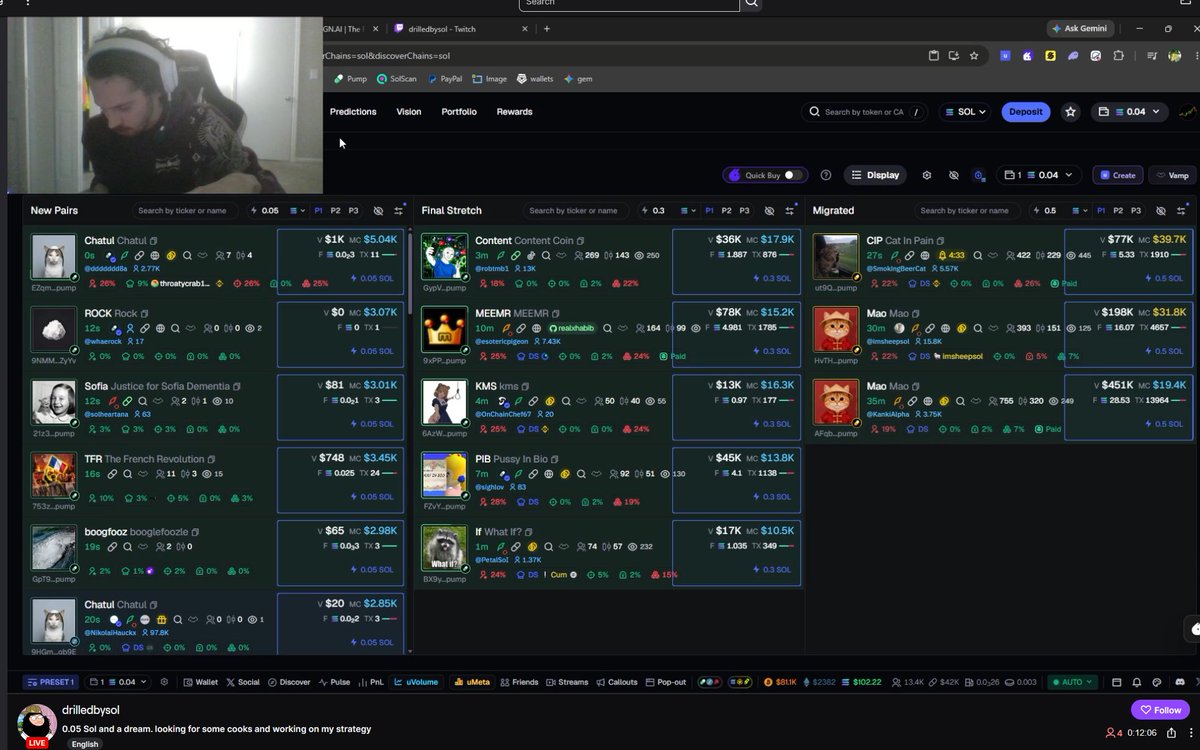Open the @SmokingBeerCat creator link

click(x=898, y=269)
